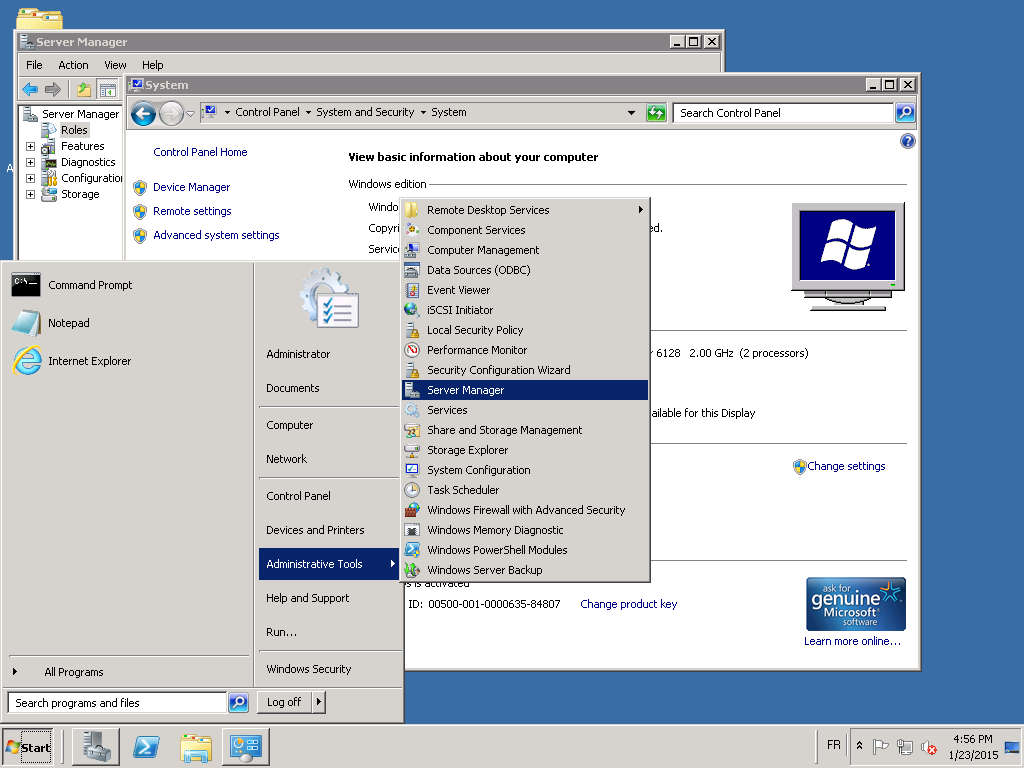Click the Change settings link
The width and height of the screenshot is (1024, 768).
(x=845, y=466)
